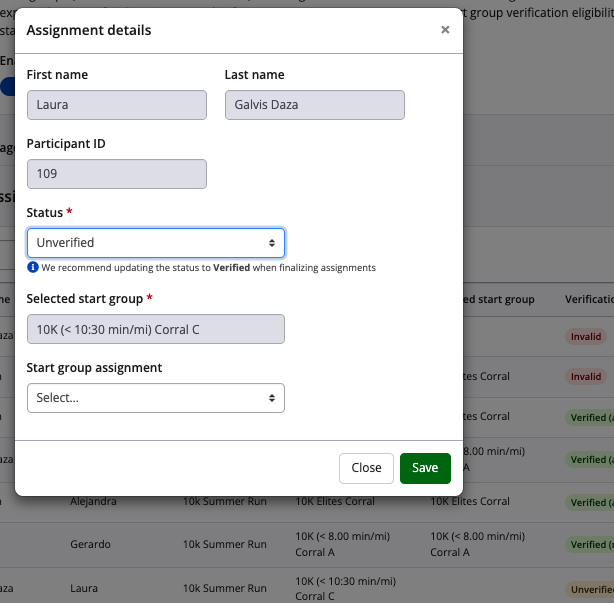The height and width of the screenshot is (603, 614).
Task: Close the Assignment details dialog with the × icon
Action: coord(445,30)
